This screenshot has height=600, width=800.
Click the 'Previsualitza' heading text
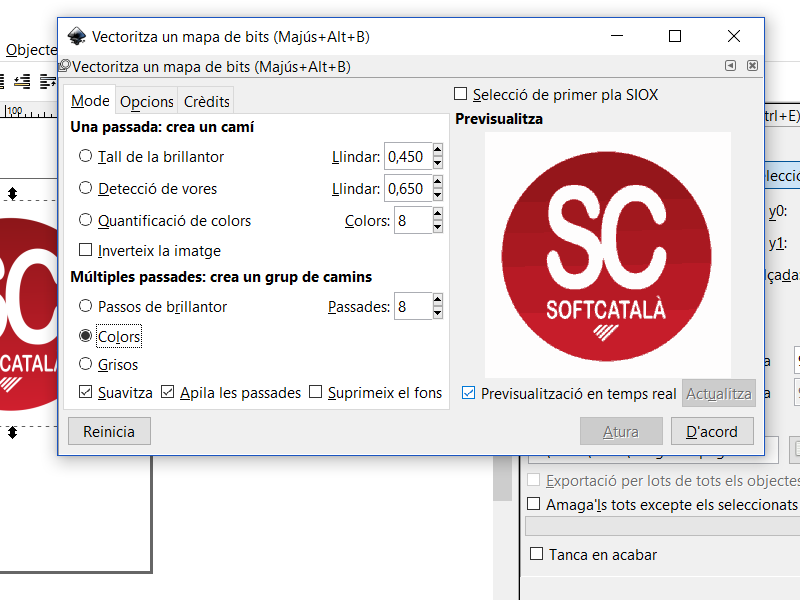tap(499, 119)
